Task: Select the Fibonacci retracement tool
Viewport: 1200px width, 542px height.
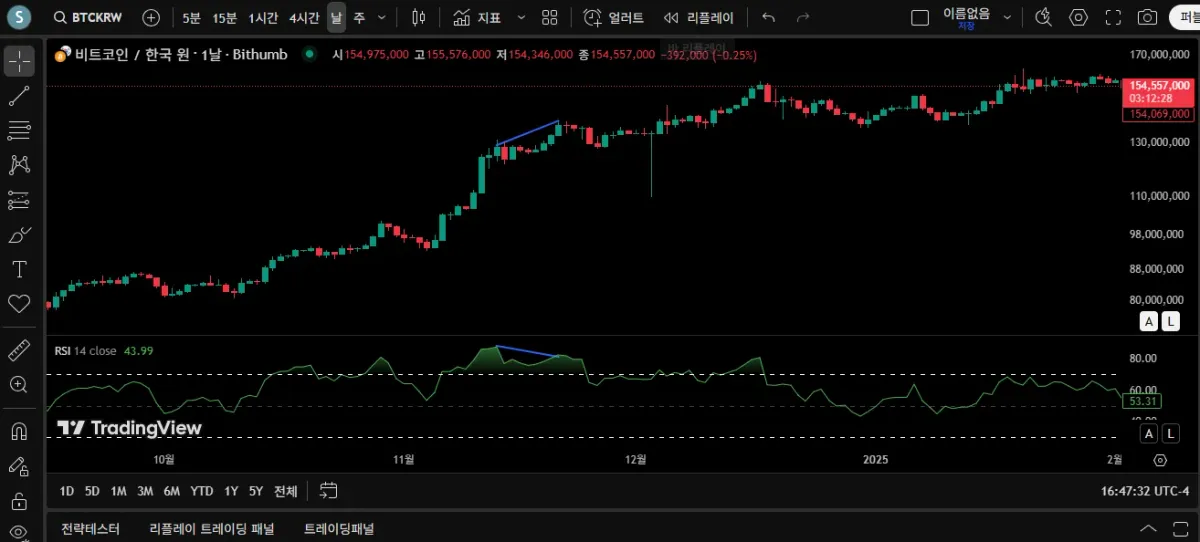Action: [19, 130]
